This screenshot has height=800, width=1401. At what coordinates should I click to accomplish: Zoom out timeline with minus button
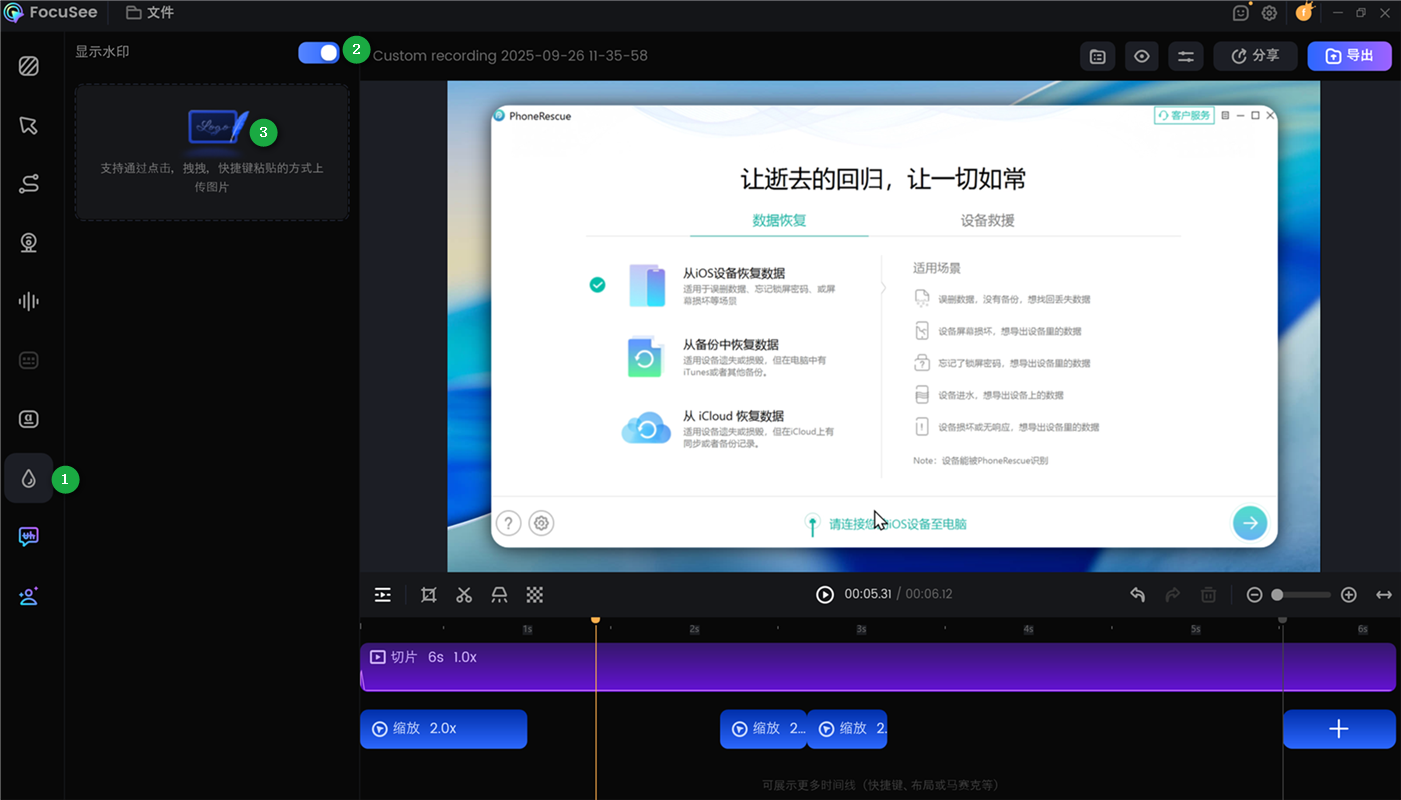tap(1254, 595)
